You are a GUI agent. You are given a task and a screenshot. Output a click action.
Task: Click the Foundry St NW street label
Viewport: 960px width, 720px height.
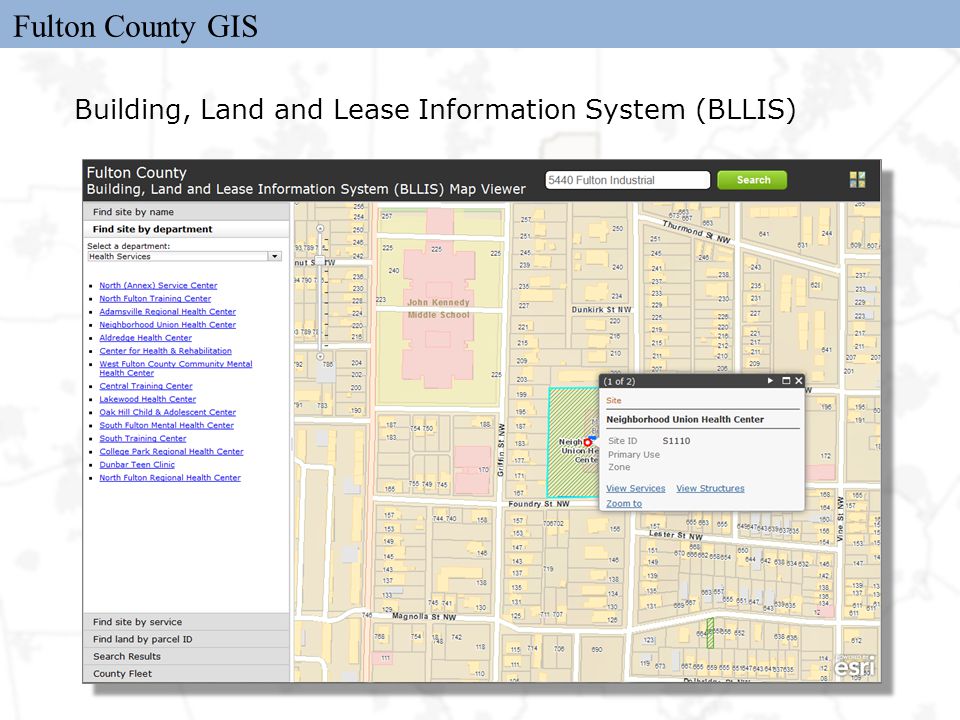pos(539,504)
